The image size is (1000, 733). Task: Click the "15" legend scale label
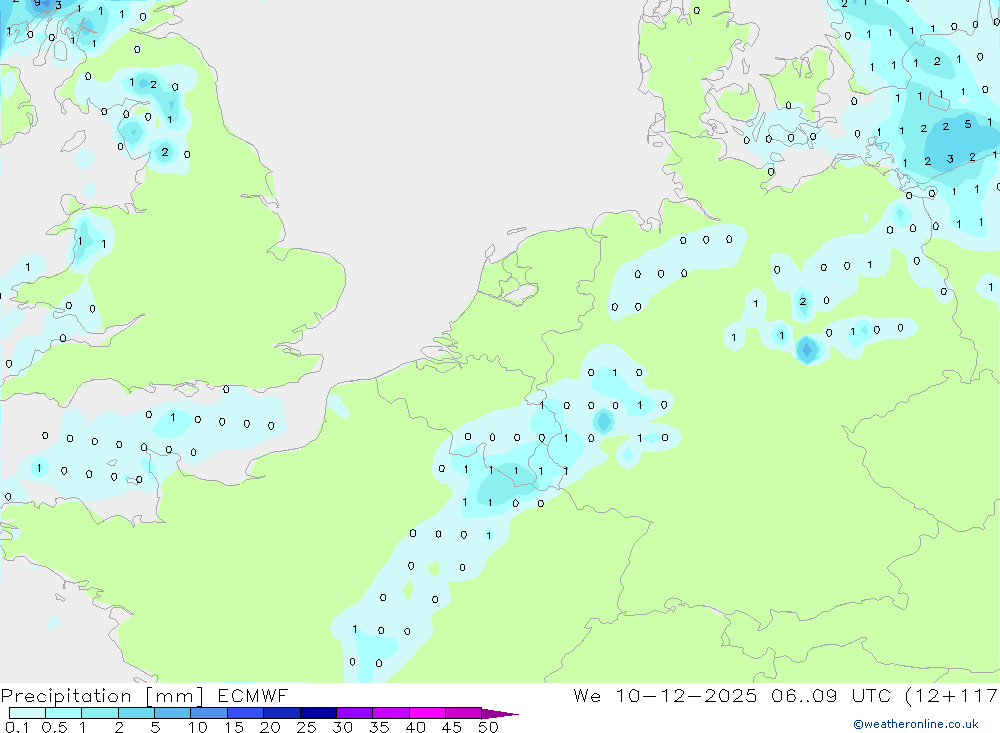click(234, 727)
